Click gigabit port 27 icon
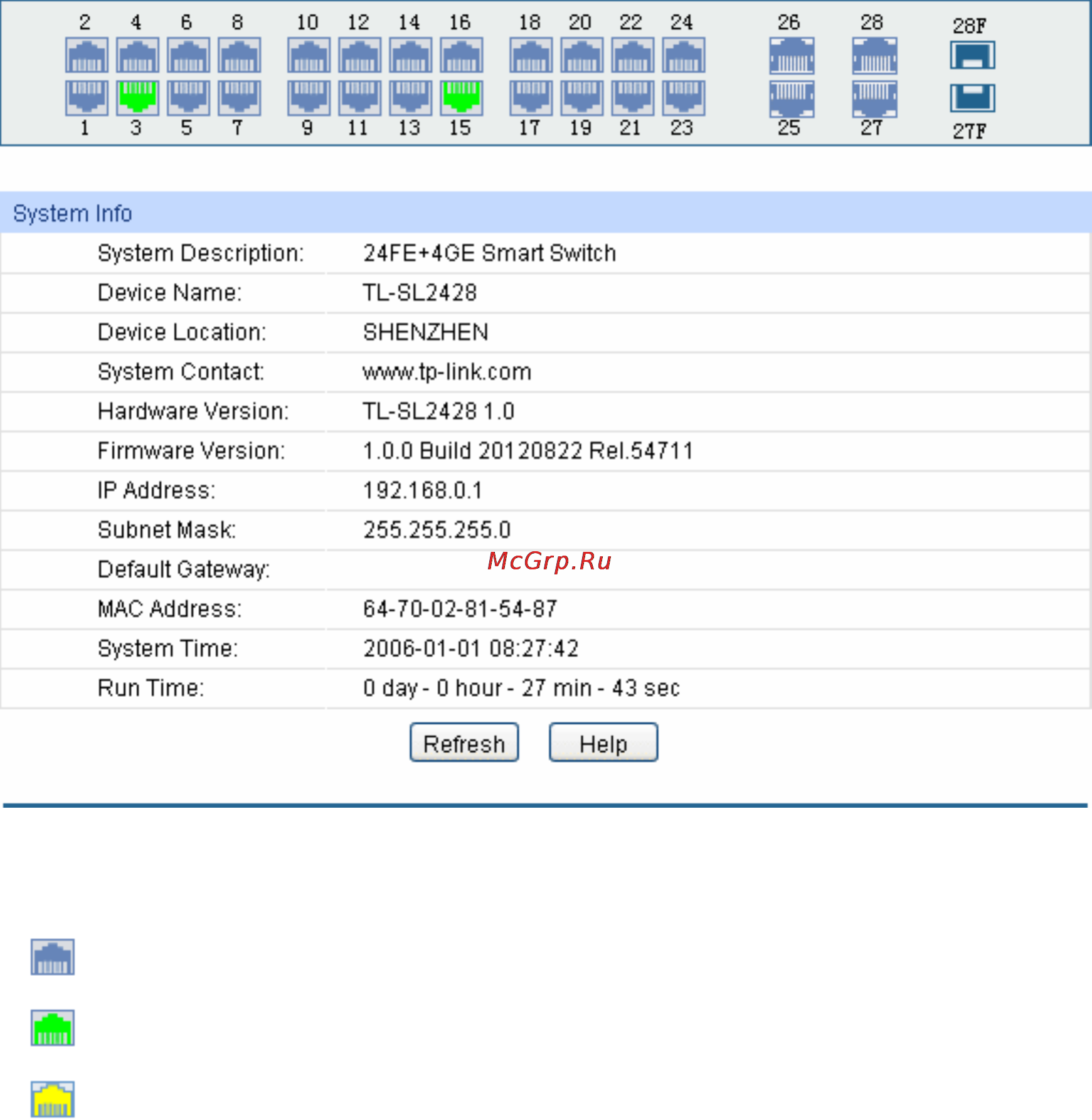The width and height of the screenshot is (1092, 1120). 874,99
